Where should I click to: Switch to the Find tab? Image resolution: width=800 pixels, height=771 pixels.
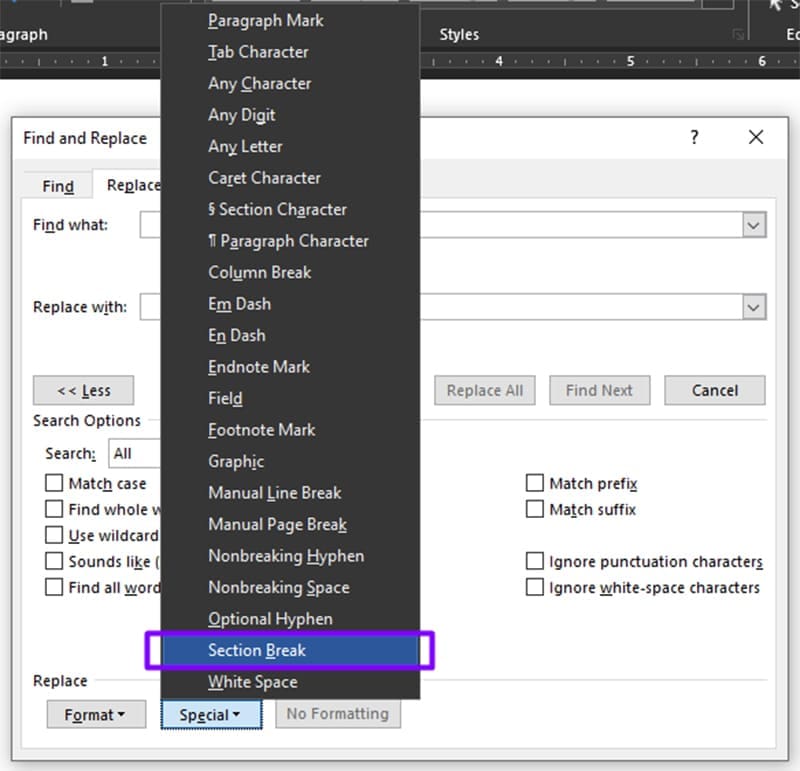[56, 186]
